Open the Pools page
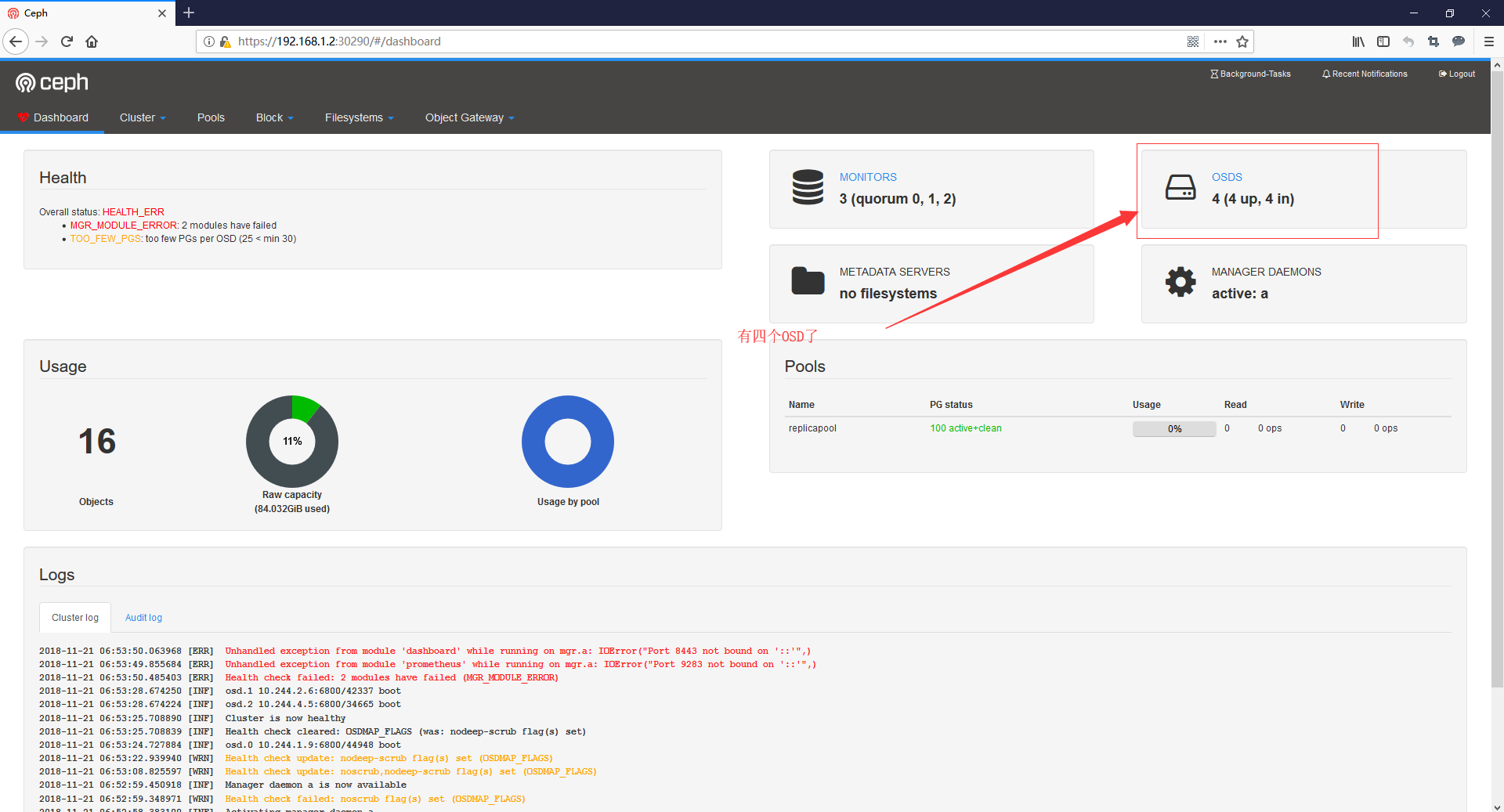 [x=211, y=117]
